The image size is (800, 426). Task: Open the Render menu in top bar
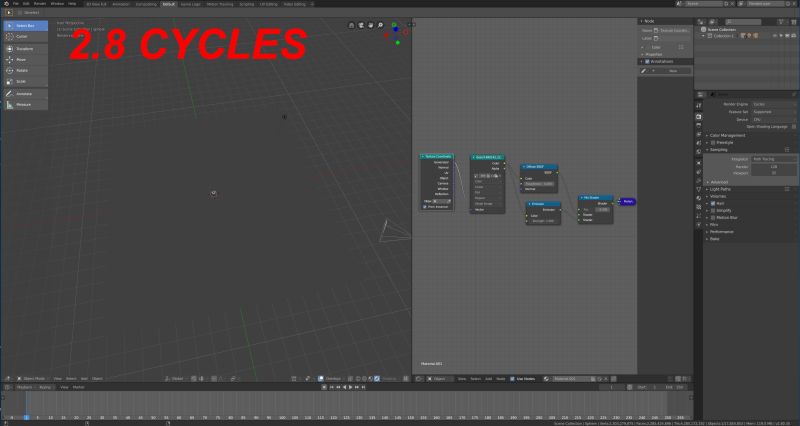[40, 4]
